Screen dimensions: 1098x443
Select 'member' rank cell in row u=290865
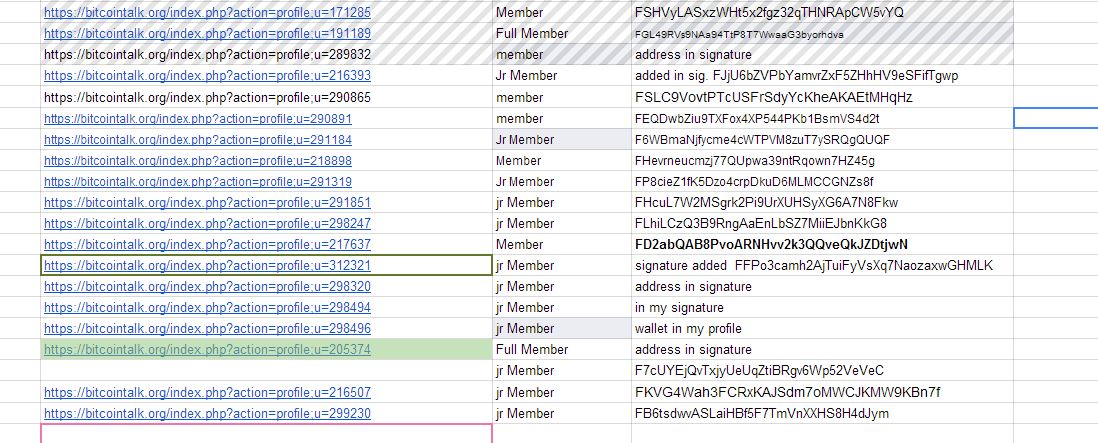562,97
